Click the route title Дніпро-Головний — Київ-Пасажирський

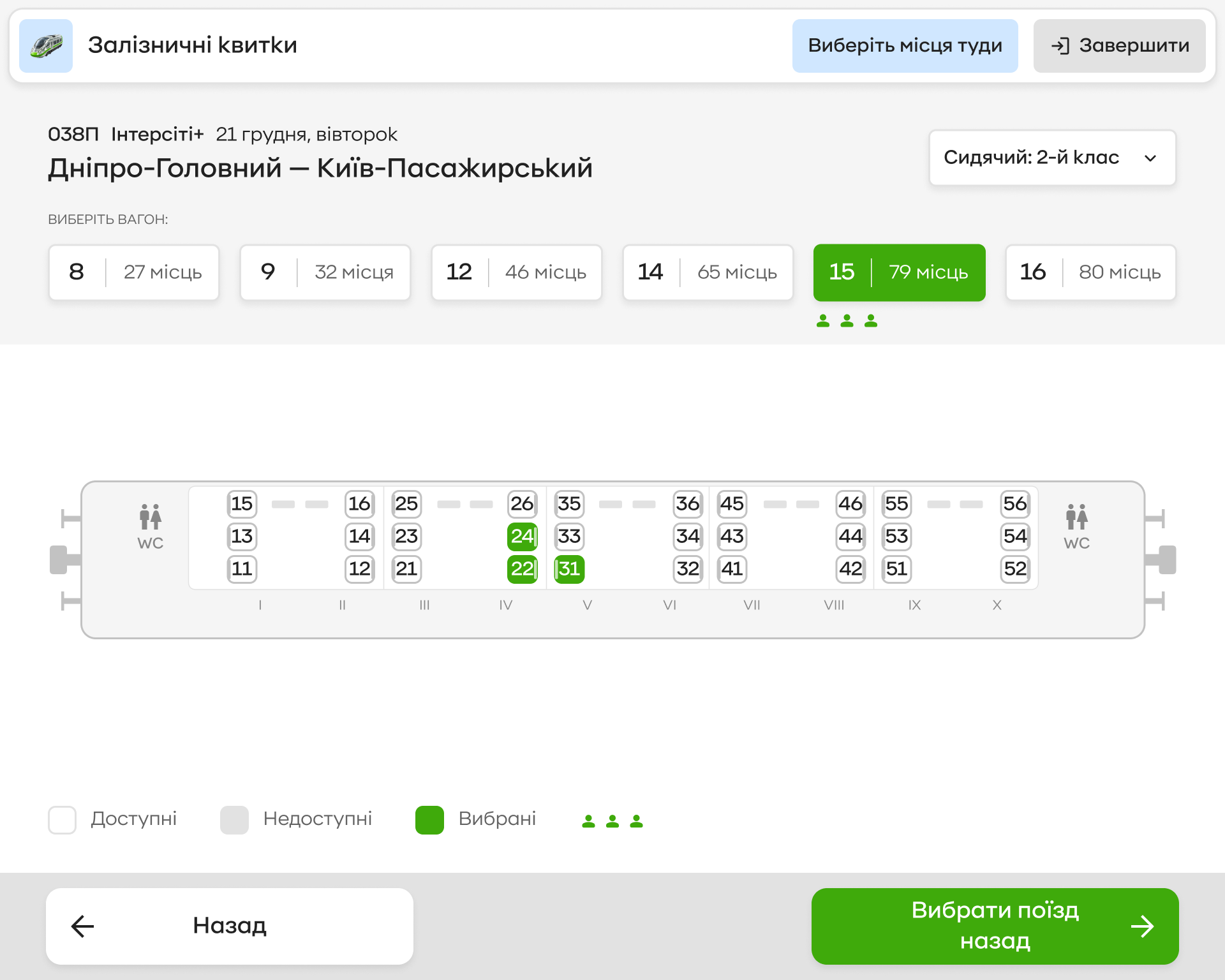(320, 168)
